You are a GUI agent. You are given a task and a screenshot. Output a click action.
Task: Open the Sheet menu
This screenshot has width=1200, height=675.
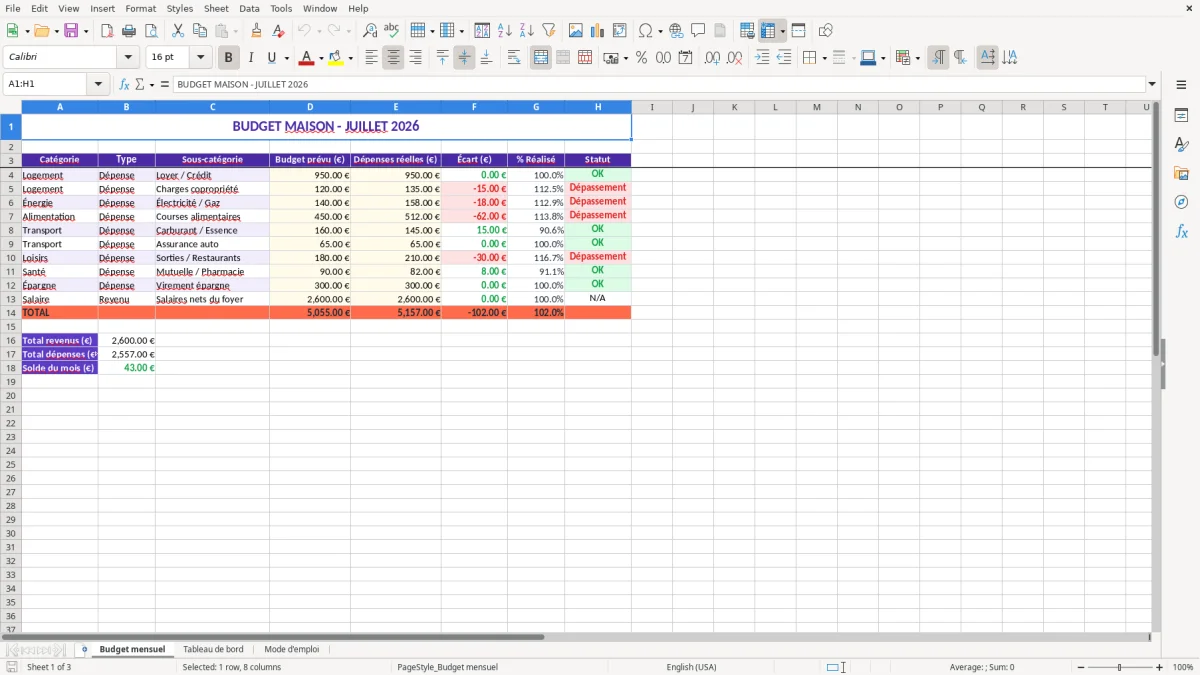click(x=216, y=8)
